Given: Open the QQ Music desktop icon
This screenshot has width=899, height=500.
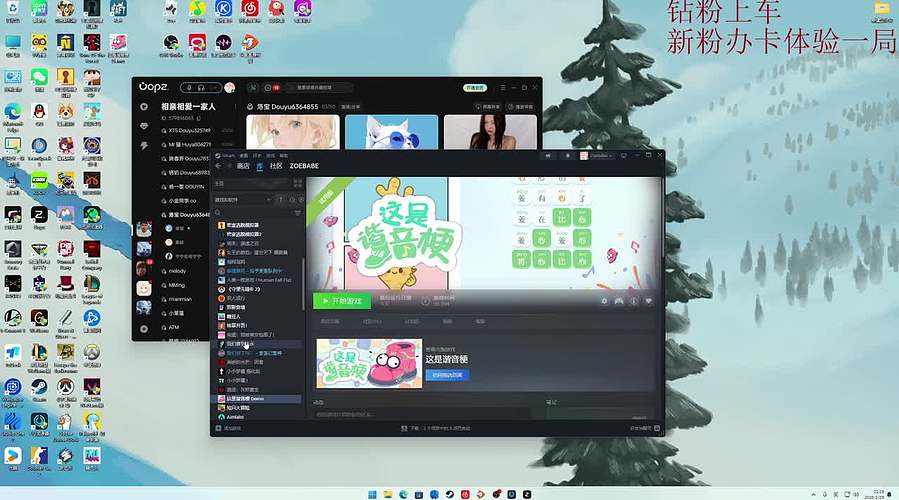Looking at the screenshot, I should (197, 10).
